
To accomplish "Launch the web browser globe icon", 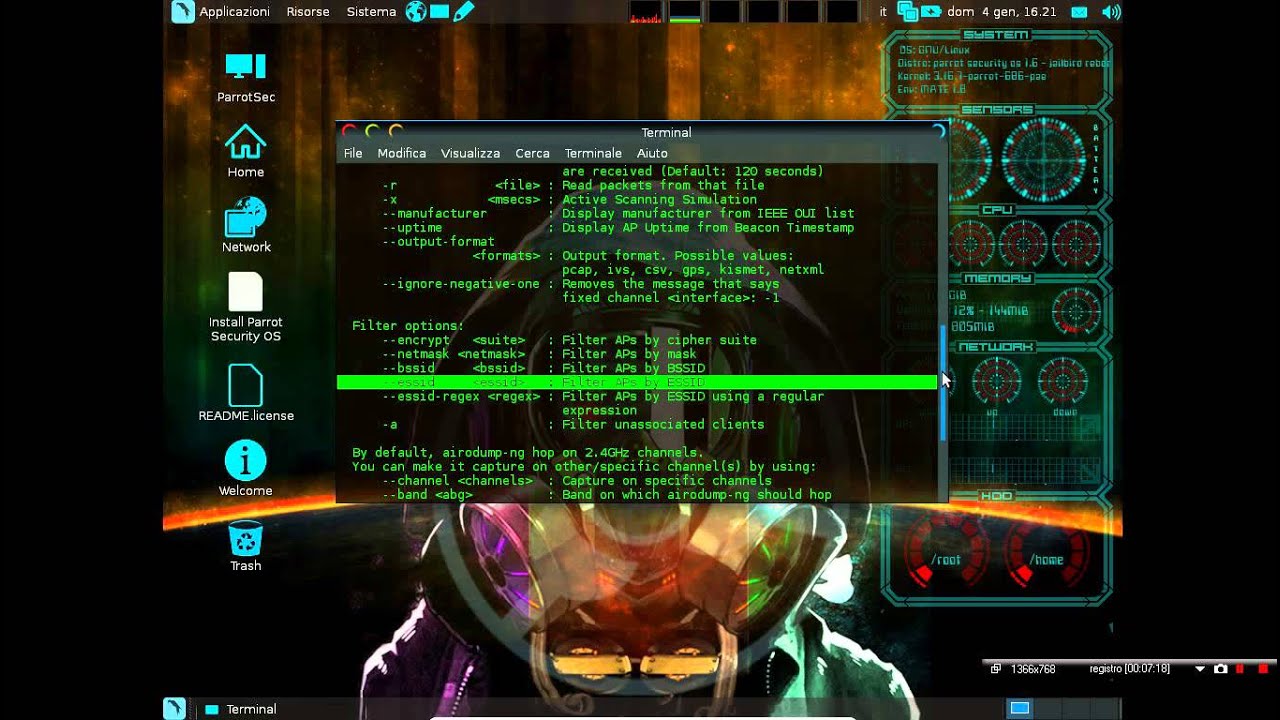I will click(416, 12).
